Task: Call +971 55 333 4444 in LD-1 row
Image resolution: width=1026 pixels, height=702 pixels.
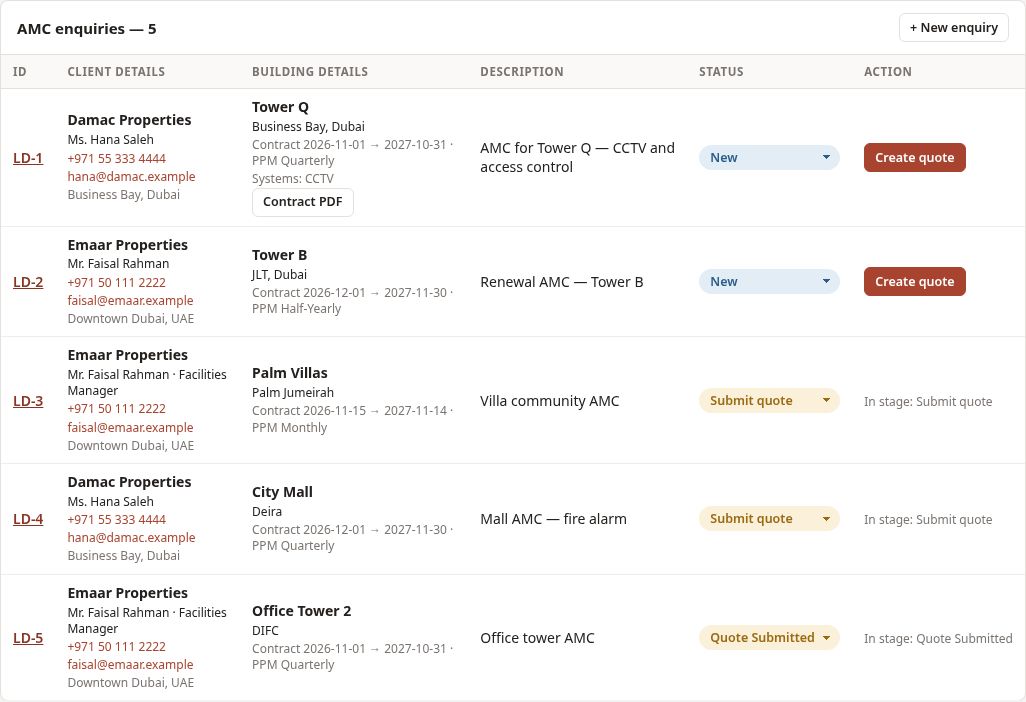Action: (x=116, y=158)
